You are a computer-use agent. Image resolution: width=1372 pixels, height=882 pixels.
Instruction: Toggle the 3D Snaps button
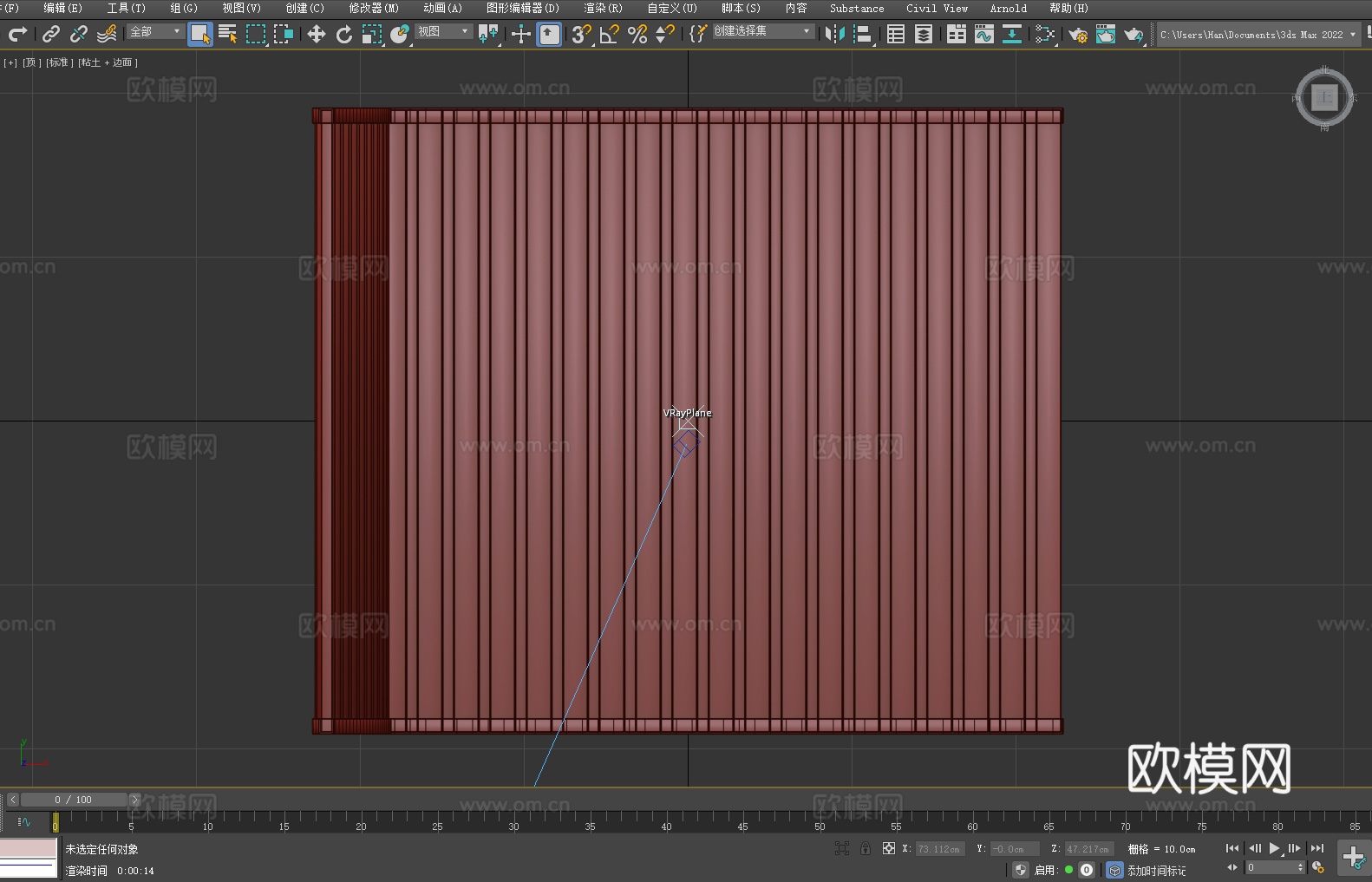[x=582, y=34]
